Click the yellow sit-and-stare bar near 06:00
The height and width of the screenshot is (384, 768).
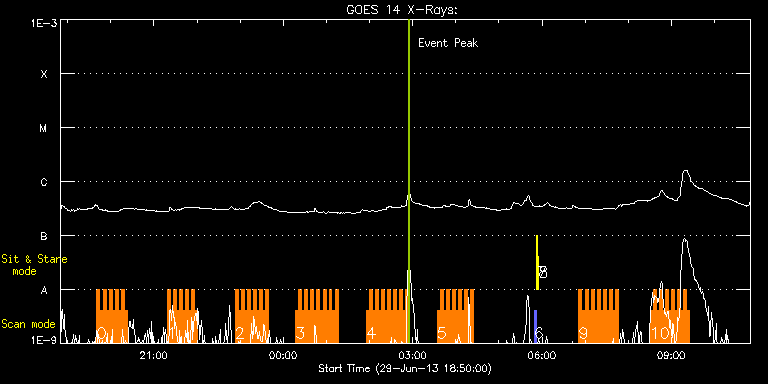coord(537,263)
